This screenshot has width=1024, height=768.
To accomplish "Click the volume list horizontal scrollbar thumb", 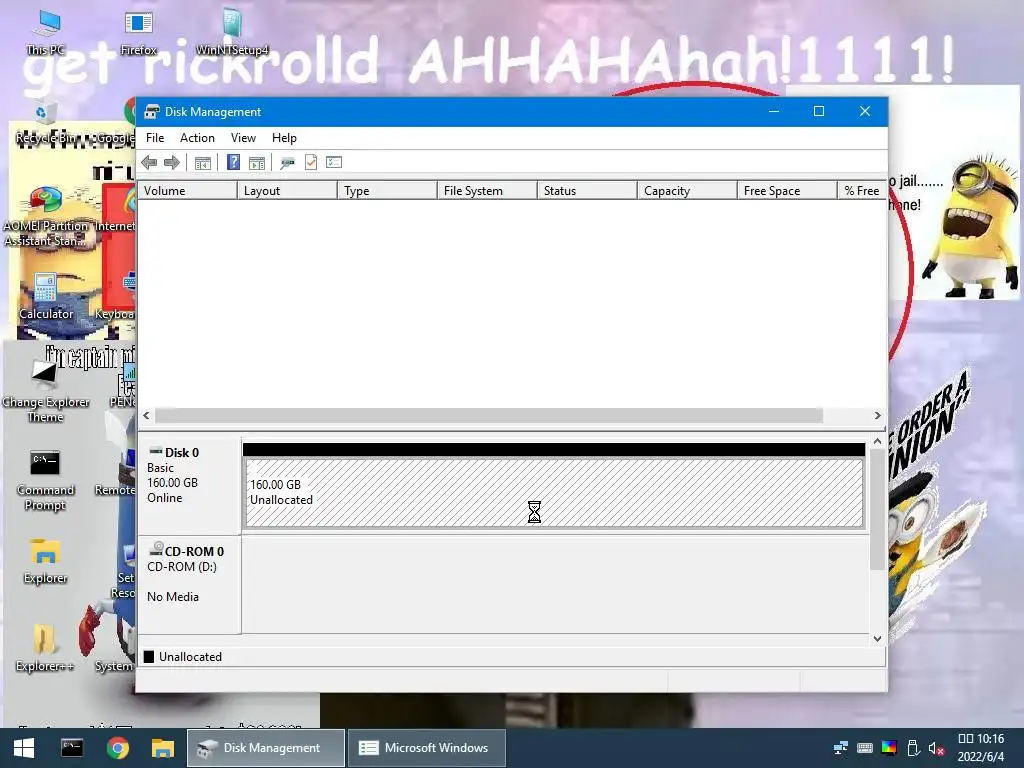I will (488, 415).
